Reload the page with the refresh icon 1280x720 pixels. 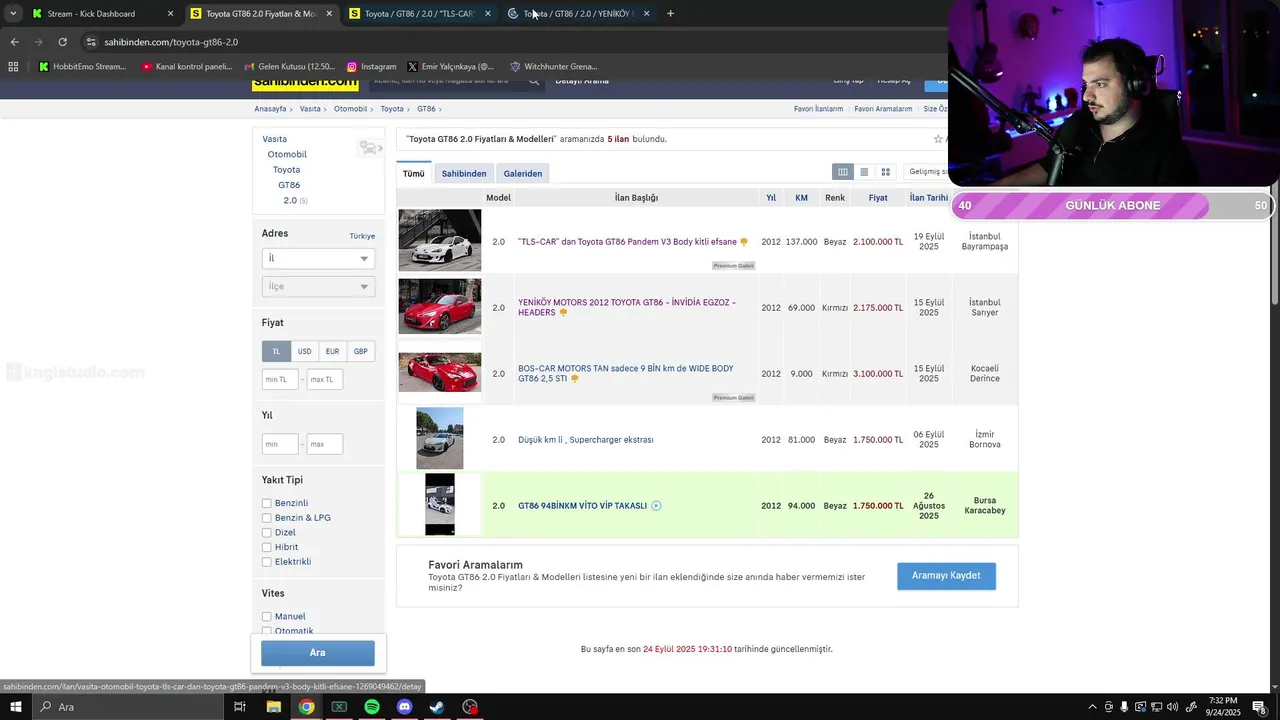point(62,42)
